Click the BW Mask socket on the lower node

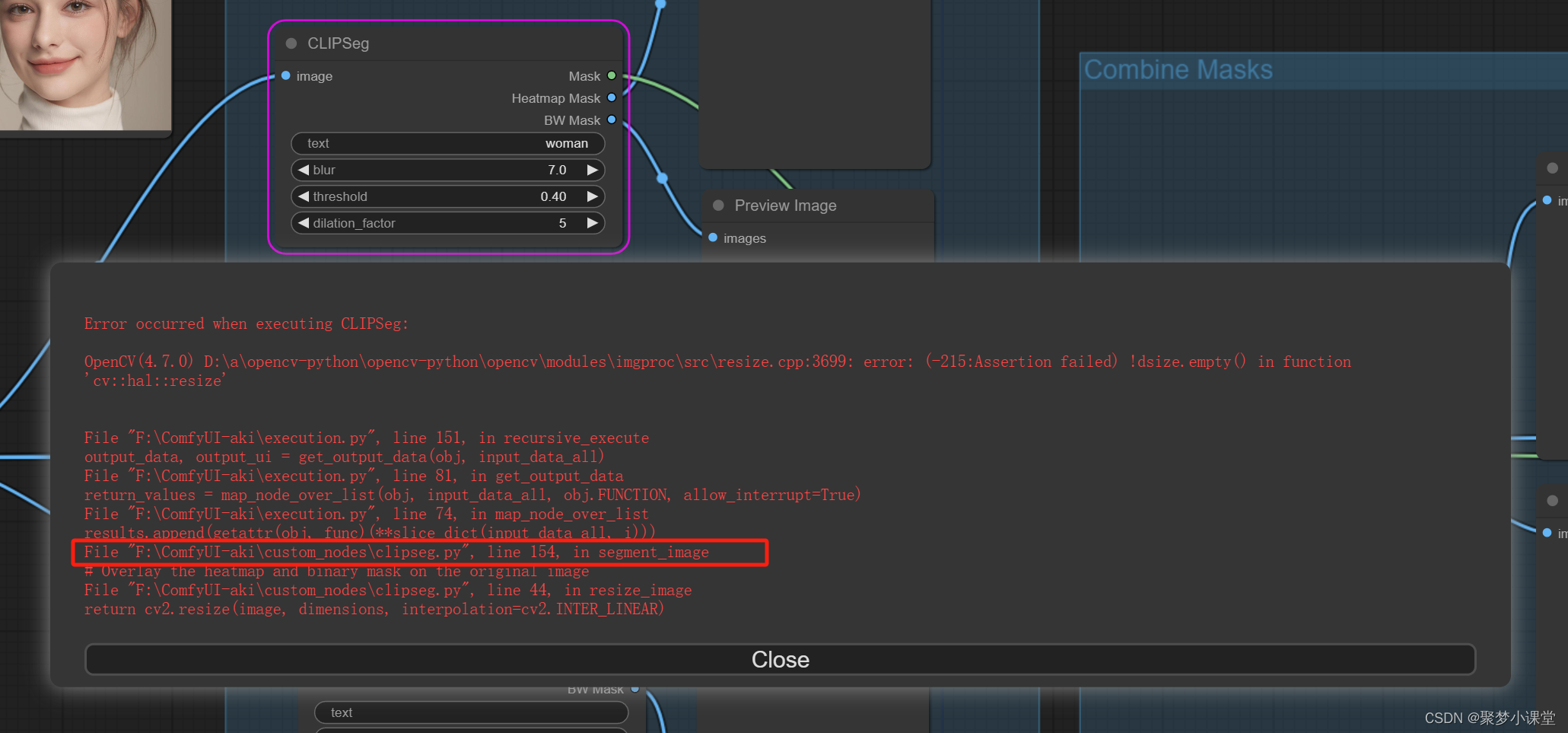point(635,689)
